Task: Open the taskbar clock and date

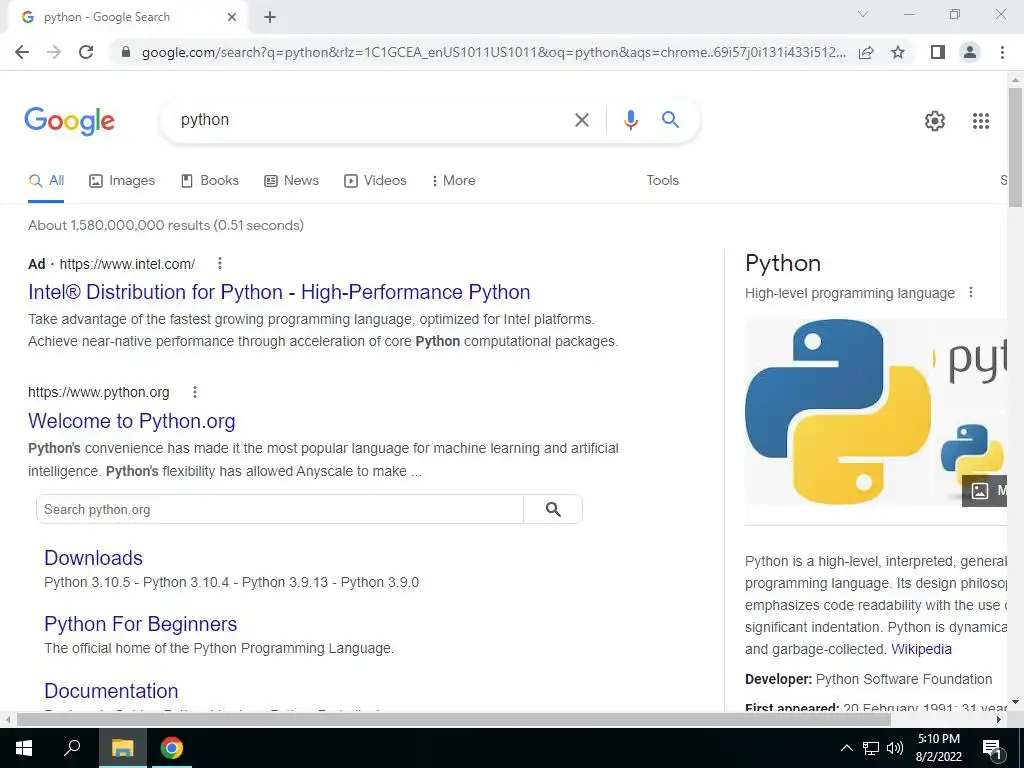Action: (939, 748)
